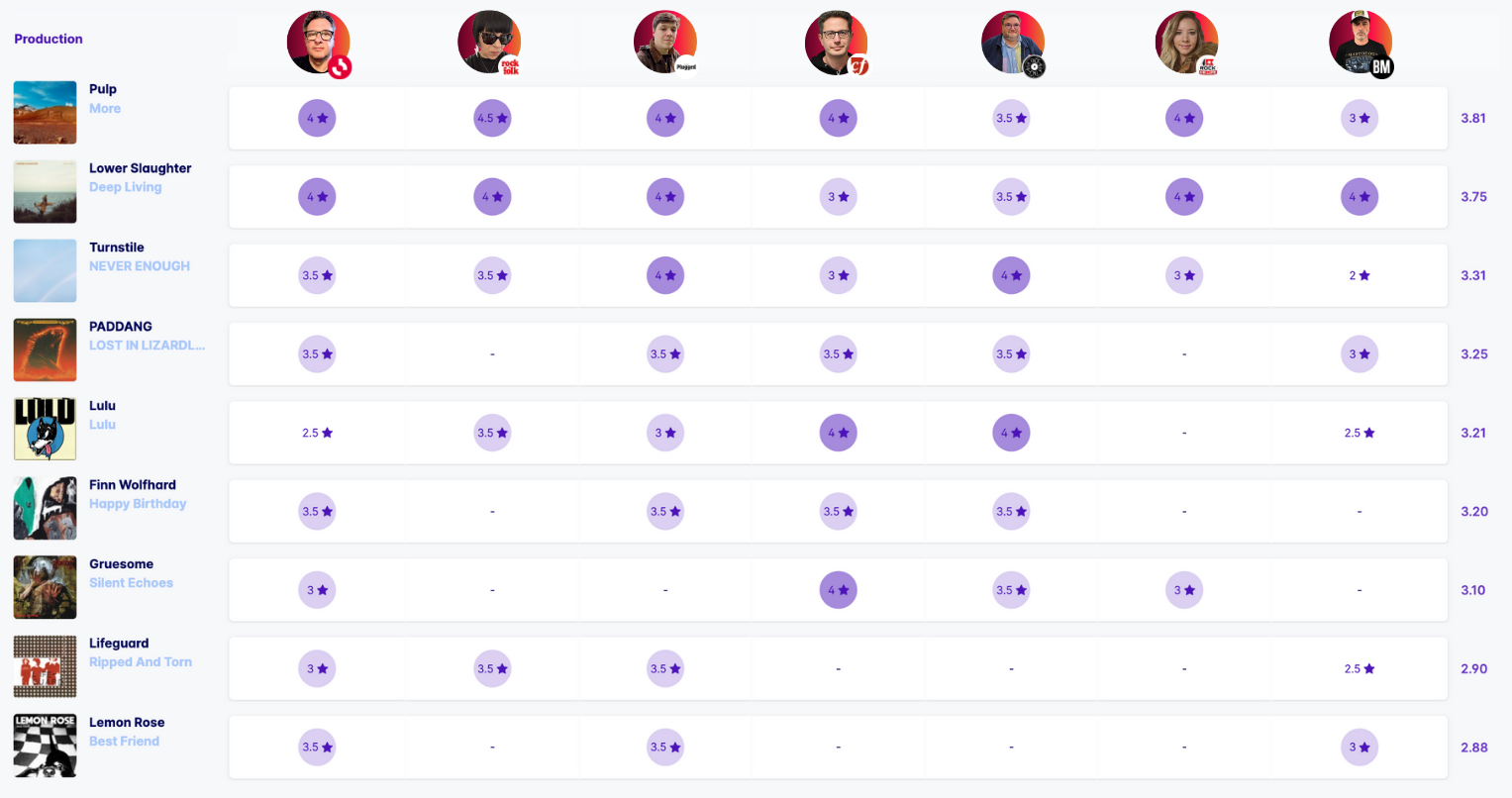Viewport: 1512px width, 798px height.
Task: Open the Deep Living album title link
Action: coord(126,187)
